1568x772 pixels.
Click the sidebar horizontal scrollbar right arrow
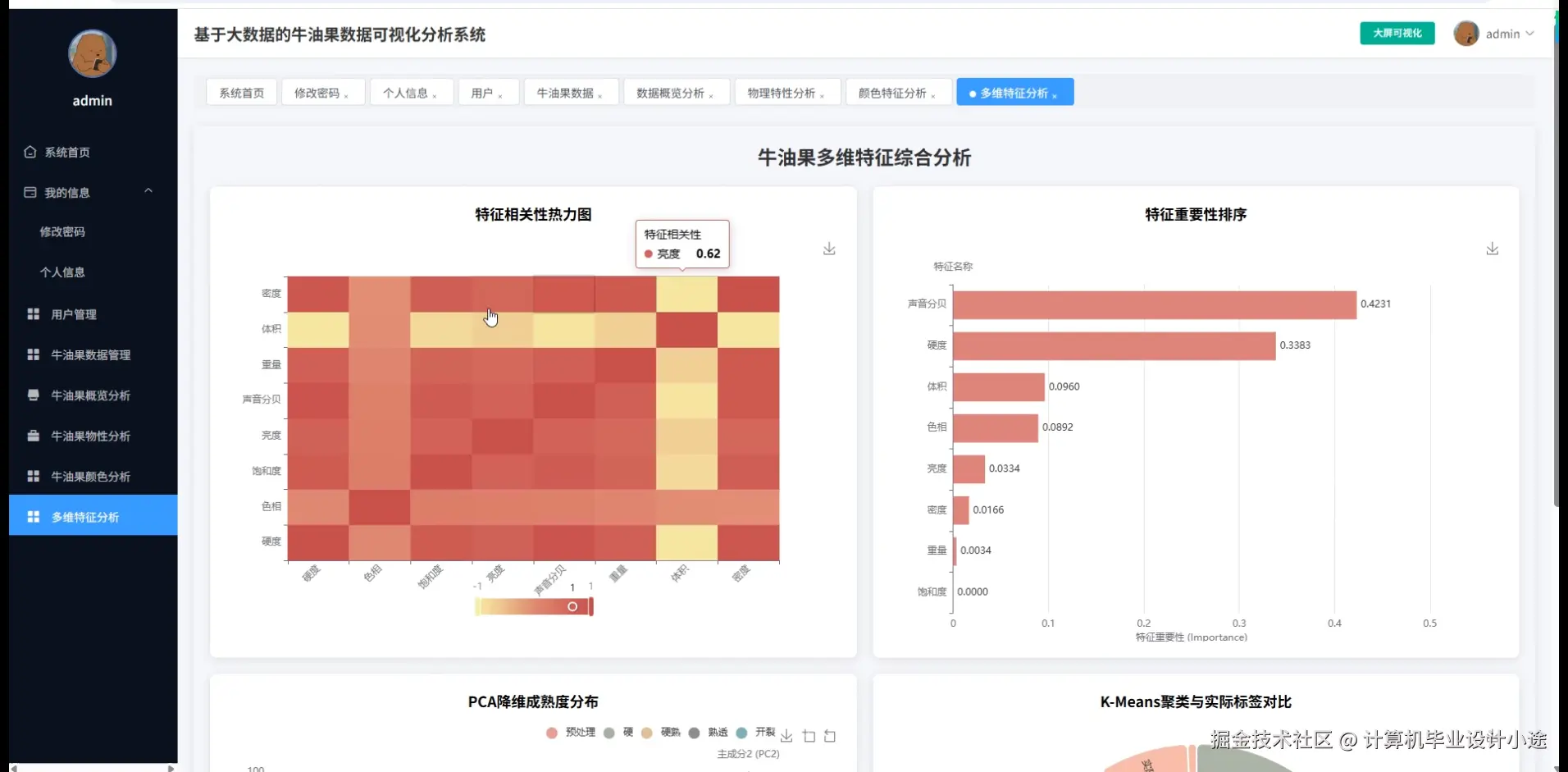[171, 768]
